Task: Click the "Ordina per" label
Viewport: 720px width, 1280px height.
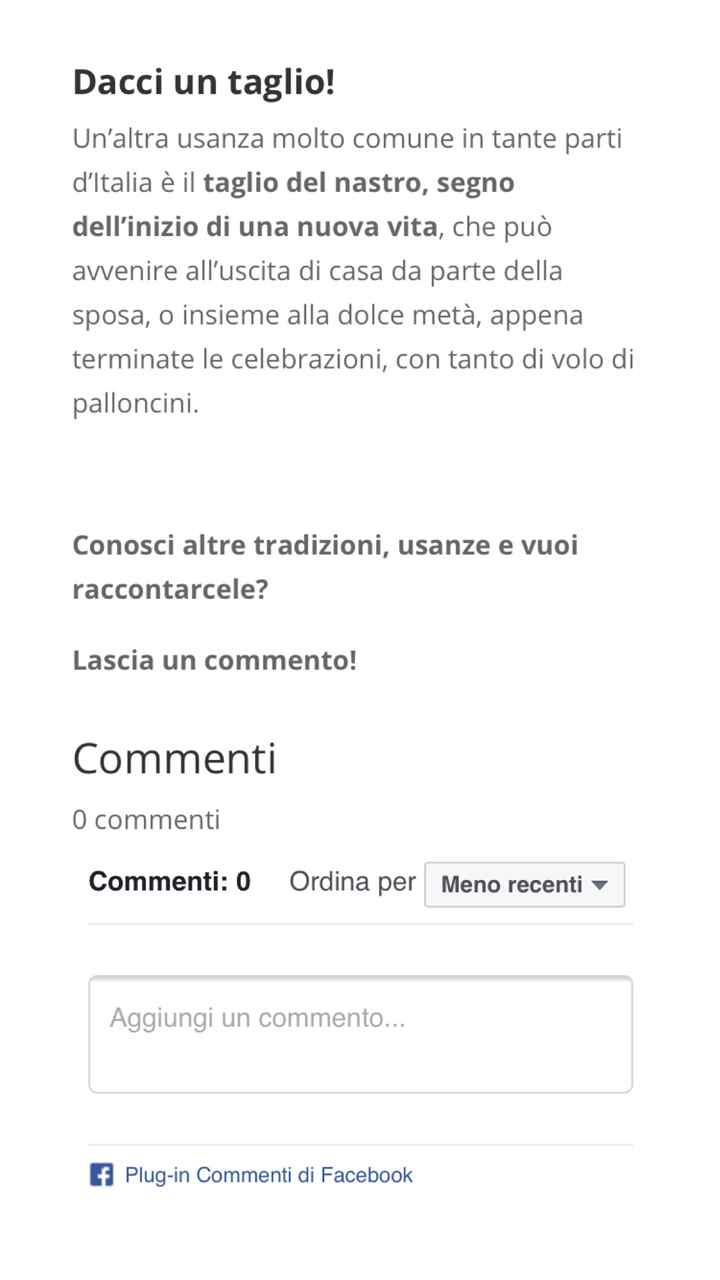Action: (352, 881)
